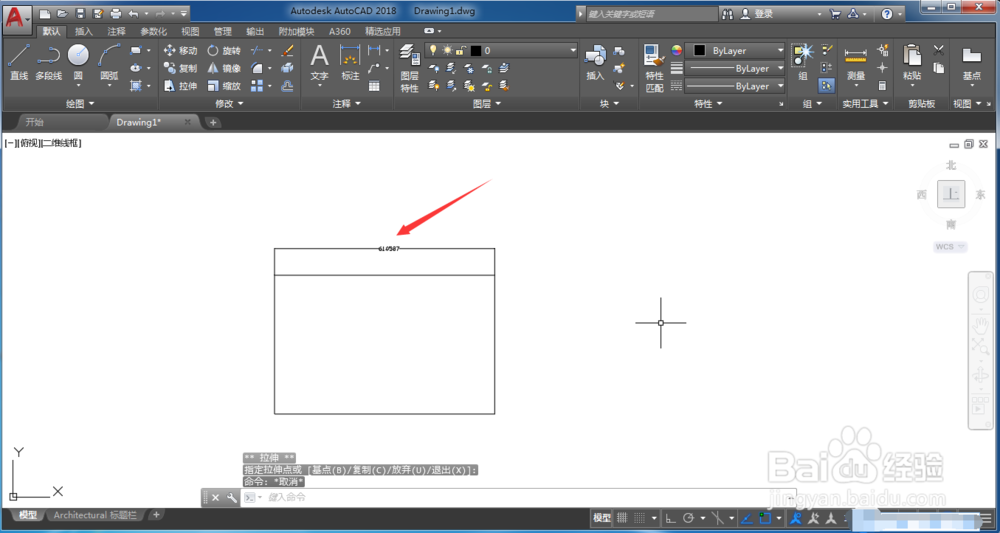Open the Start (开始) file tab
This screenshot has width=1000, height=533.
(34, 122)
